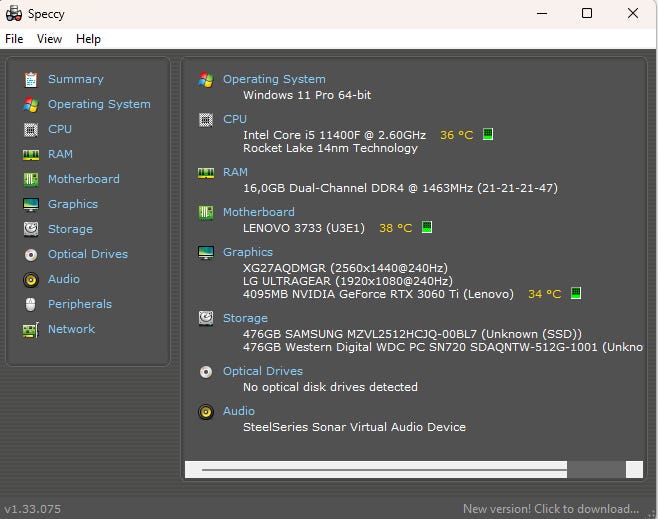Click the Optical Drives disc icon in sidebar
The image size is (658, 519).
[x=31, y=255]
